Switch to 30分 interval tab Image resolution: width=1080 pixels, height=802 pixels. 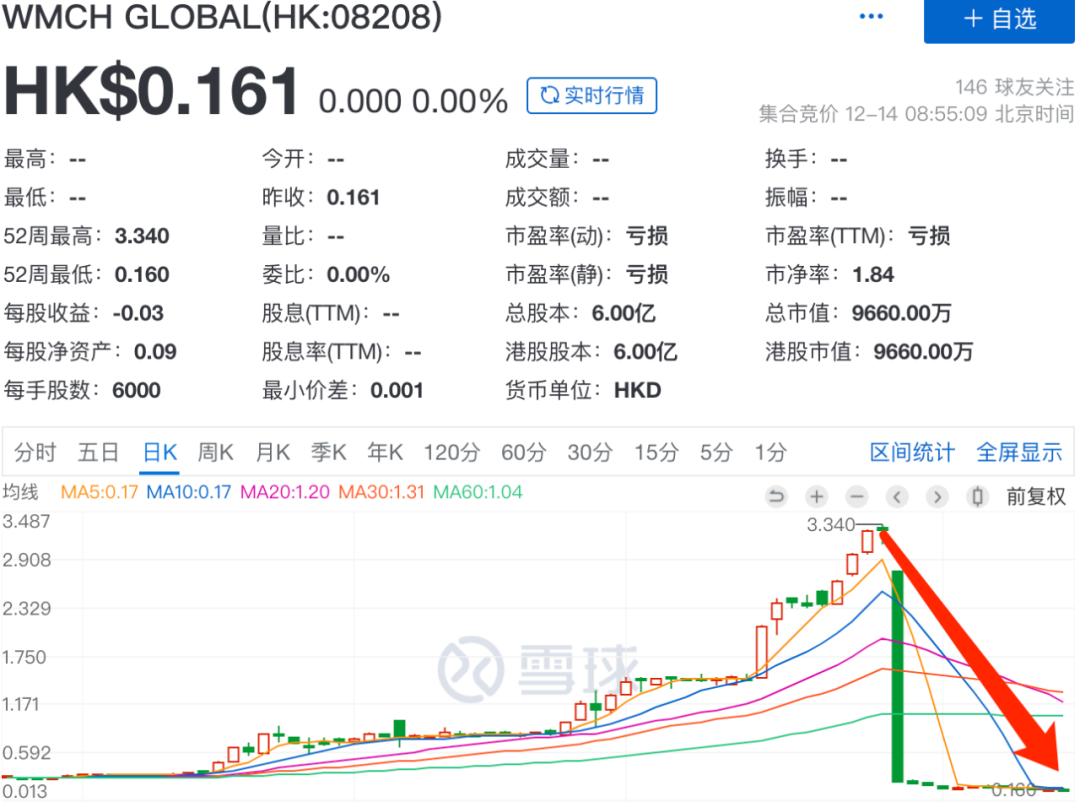(590, 453)
